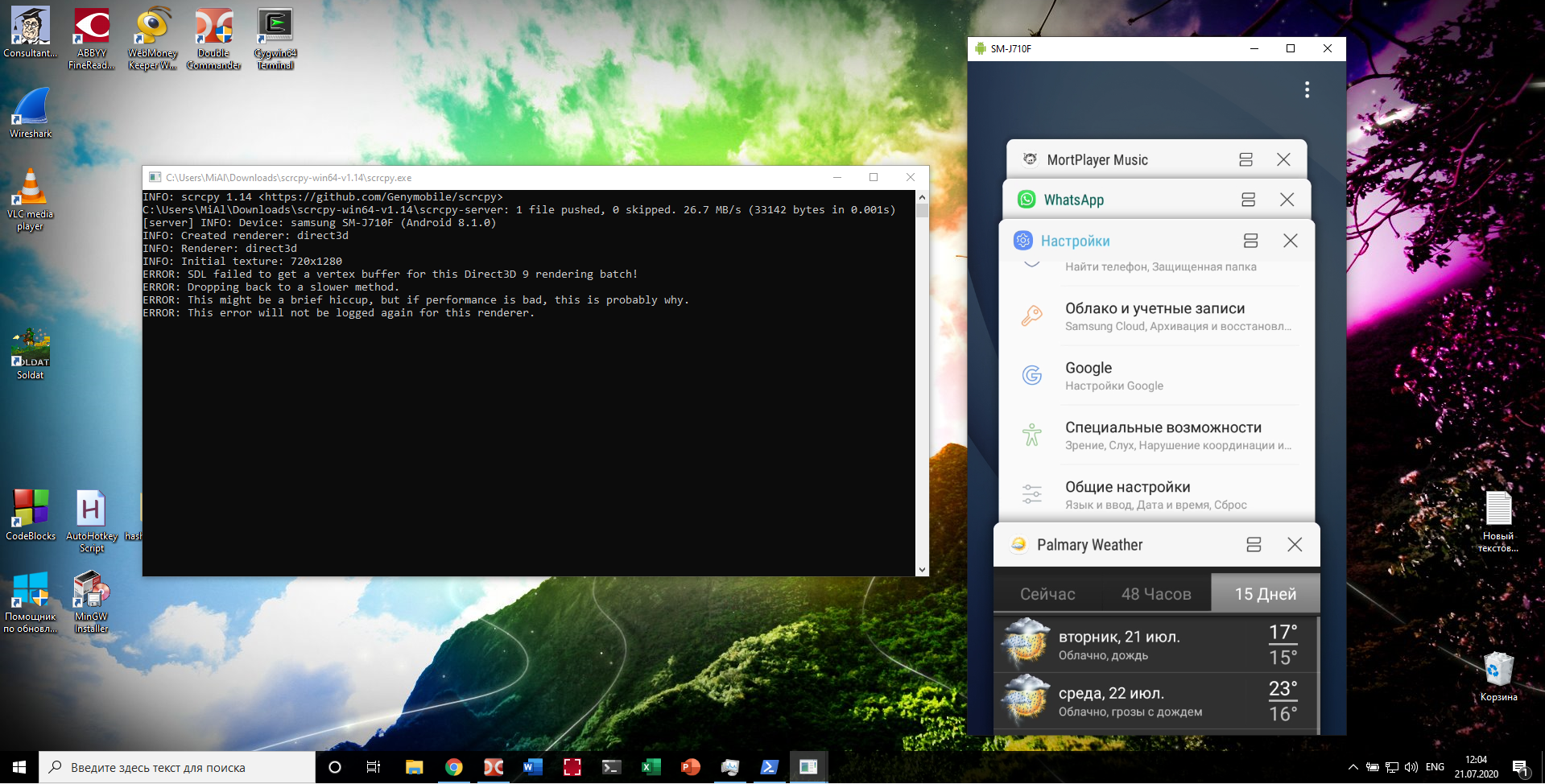
Task: Switch ENG input language indicator
Action: [x=1435, y=767]
